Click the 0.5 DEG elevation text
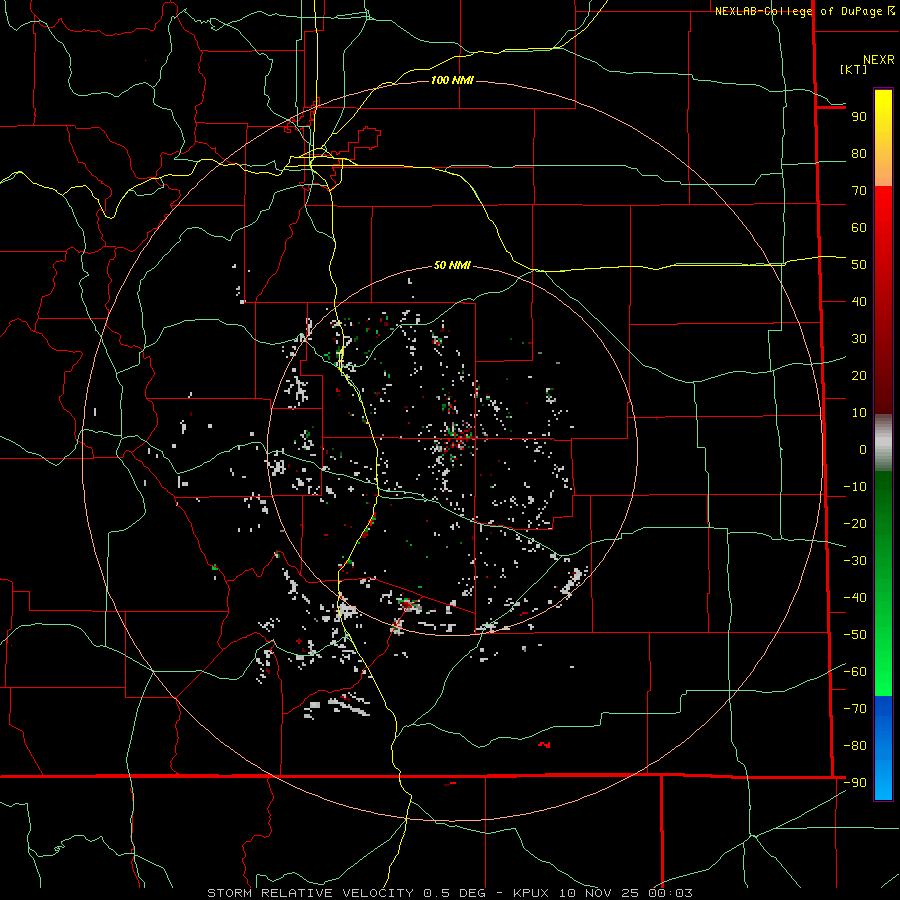The width and height of the screenshot is (900, 900). click(455, 893)
